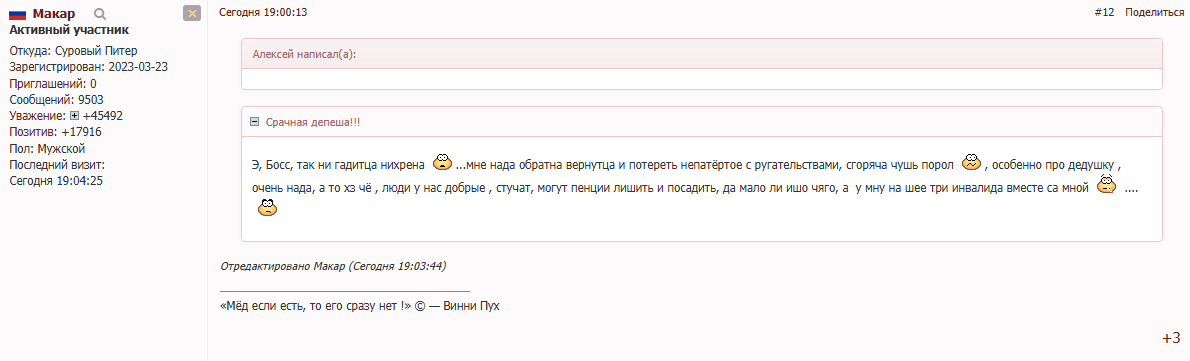Click the Russian flag icon beside Макар

click(x=17, y=14)
